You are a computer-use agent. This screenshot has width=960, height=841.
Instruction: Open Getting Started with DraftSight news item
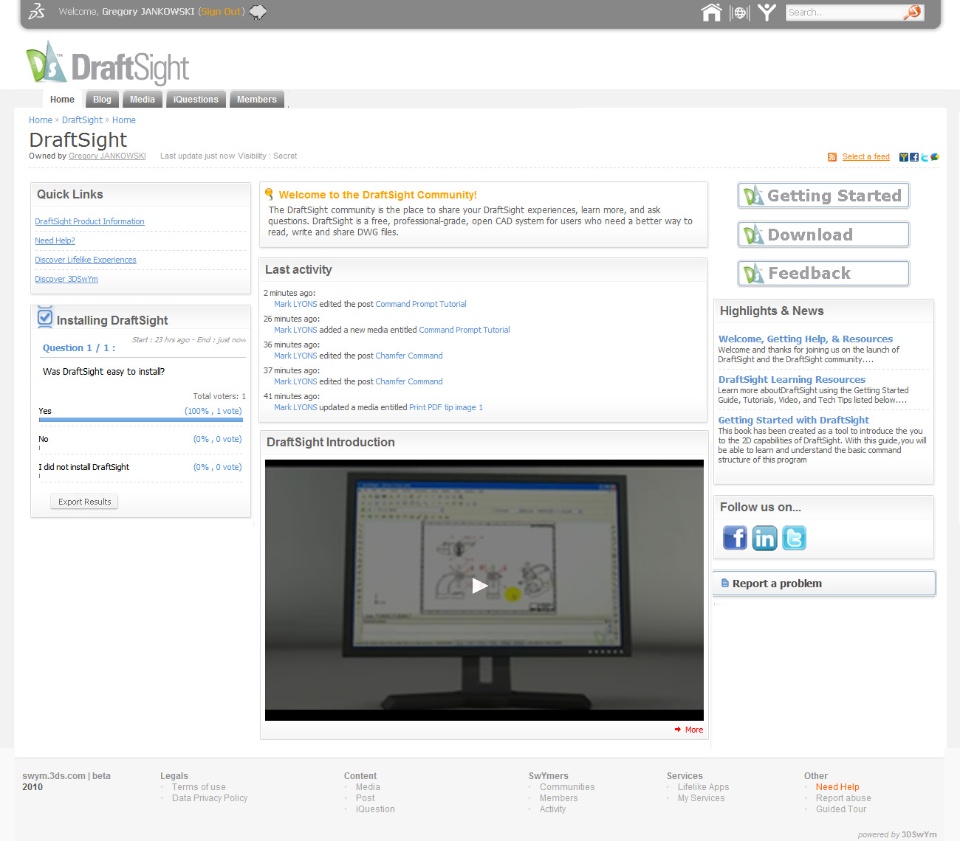793,420
